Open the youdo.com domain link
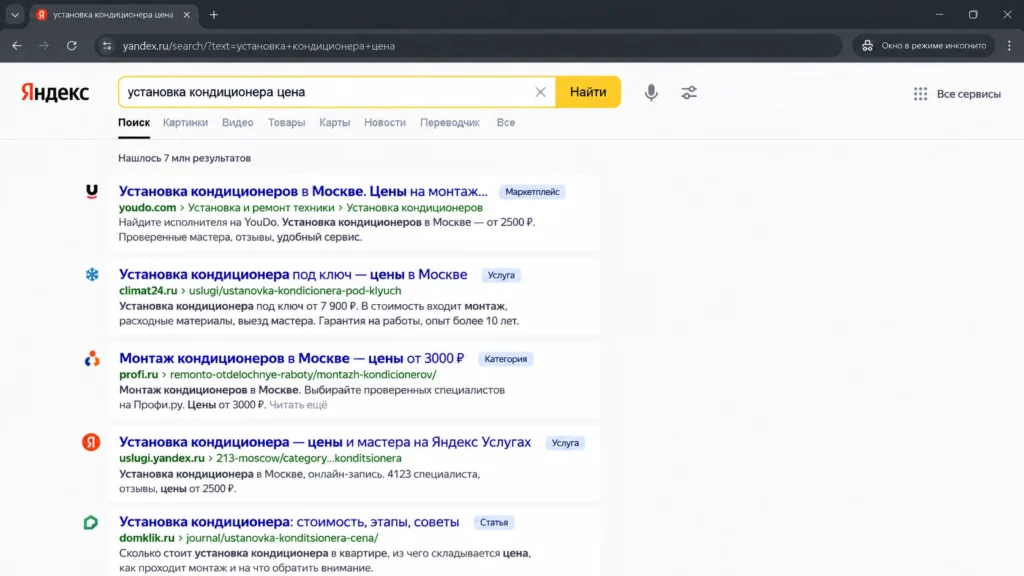This screenshot has height=576, width=1024. [x=148, y=208]
